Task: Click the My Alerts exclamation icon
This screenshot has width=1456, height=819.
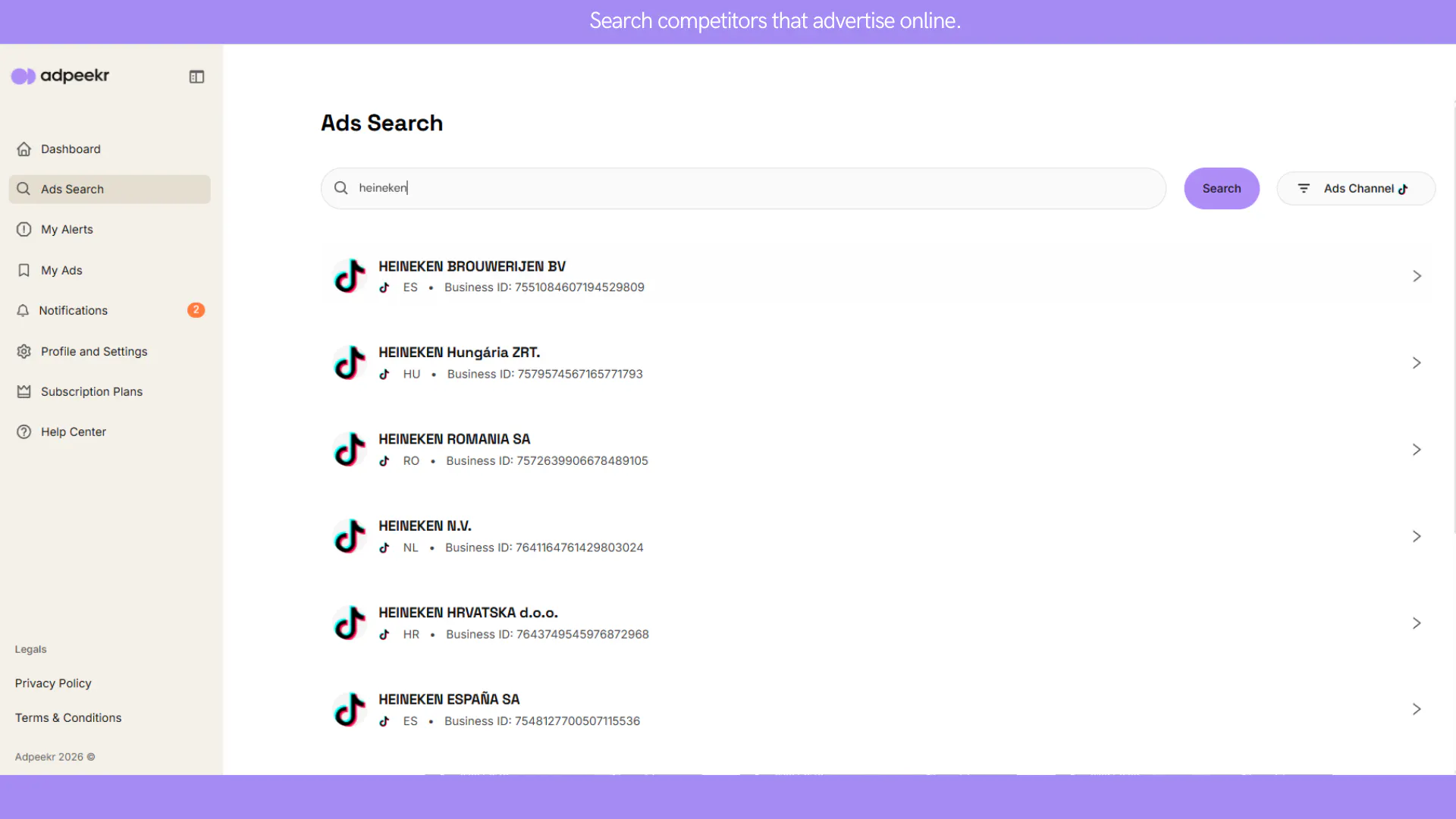Action: click(x=24, y=230)
